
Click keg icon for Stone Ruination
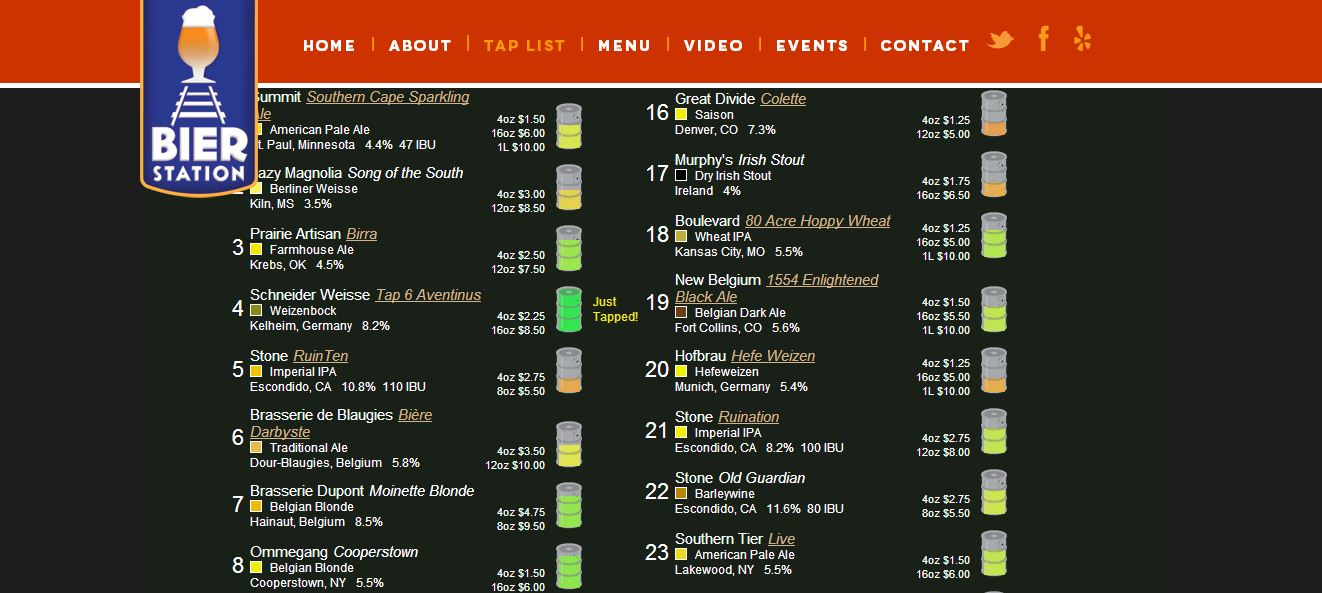(x=994, y=432)
